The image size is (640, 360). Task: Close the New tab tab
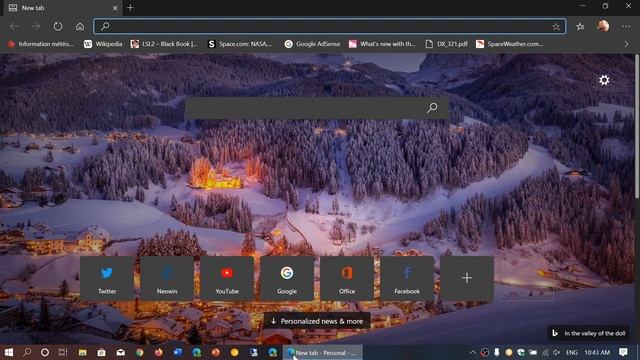coord(115,8)
